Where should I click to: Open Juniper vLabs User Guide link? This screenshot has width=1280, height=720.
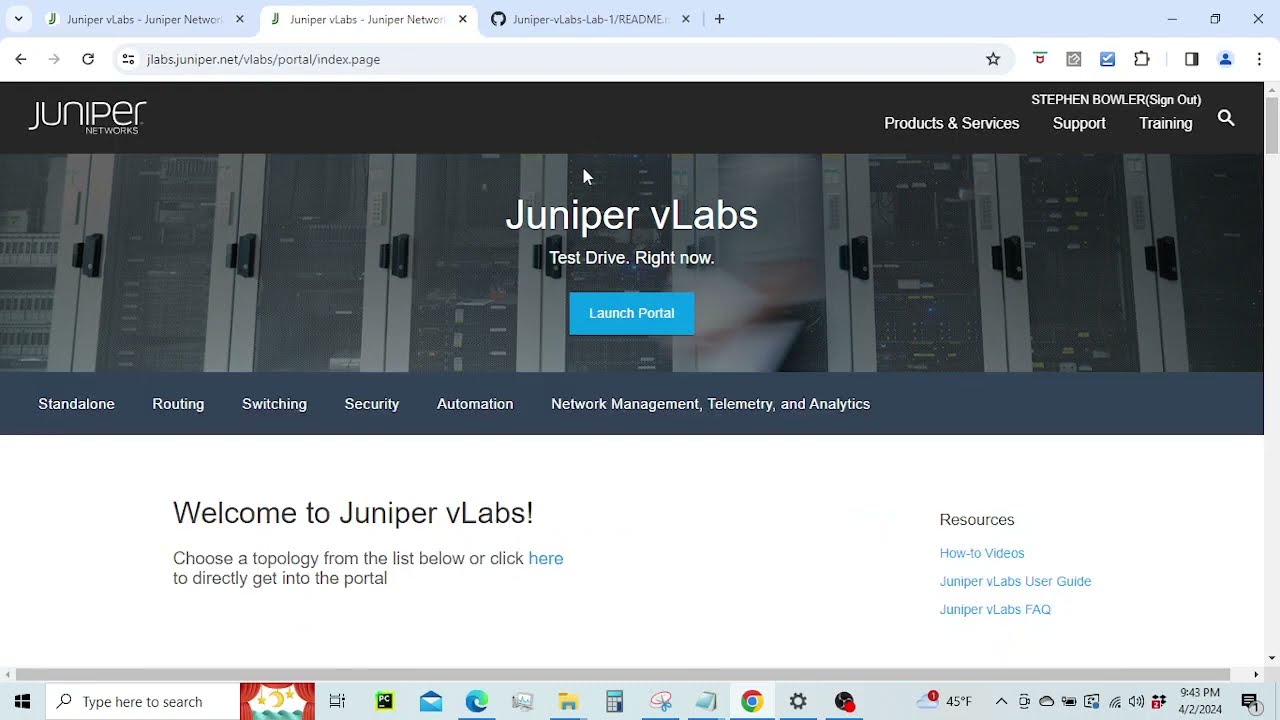pyautogui.click(x=1015, y=581)
